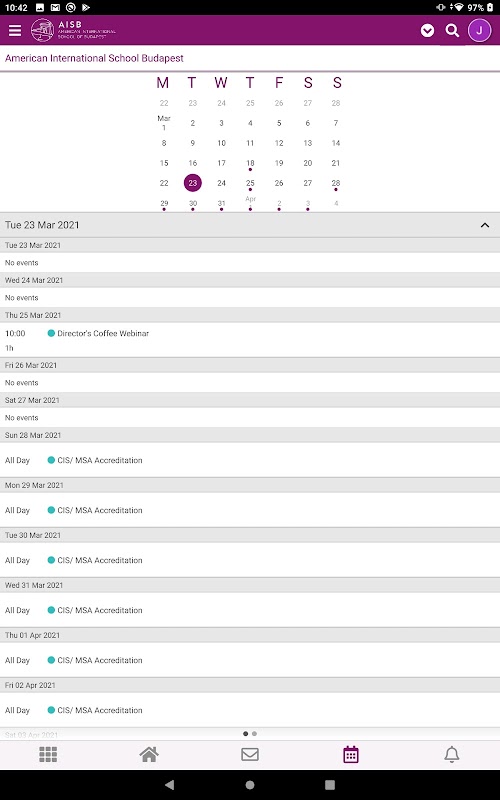500x800 pixels.
Task: Tap the AISB school logo
Action: coord(73,31)
